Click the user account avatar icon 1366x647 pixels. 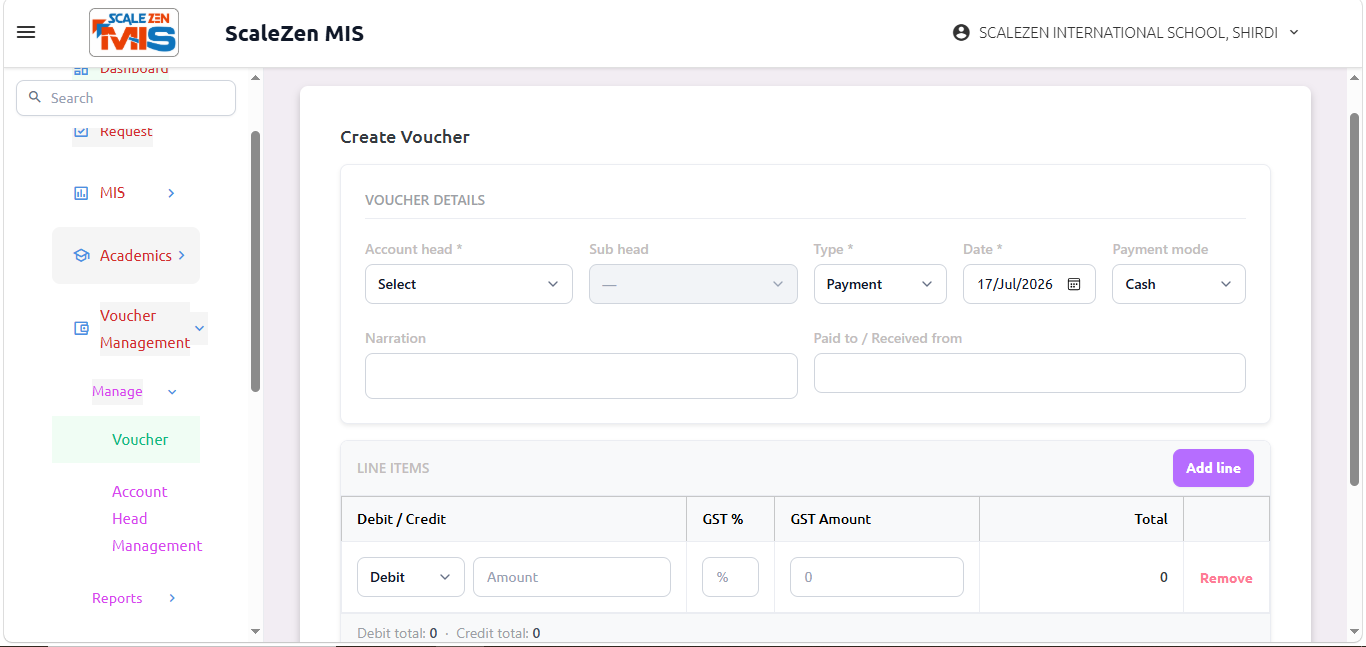(x=961, y=33)
